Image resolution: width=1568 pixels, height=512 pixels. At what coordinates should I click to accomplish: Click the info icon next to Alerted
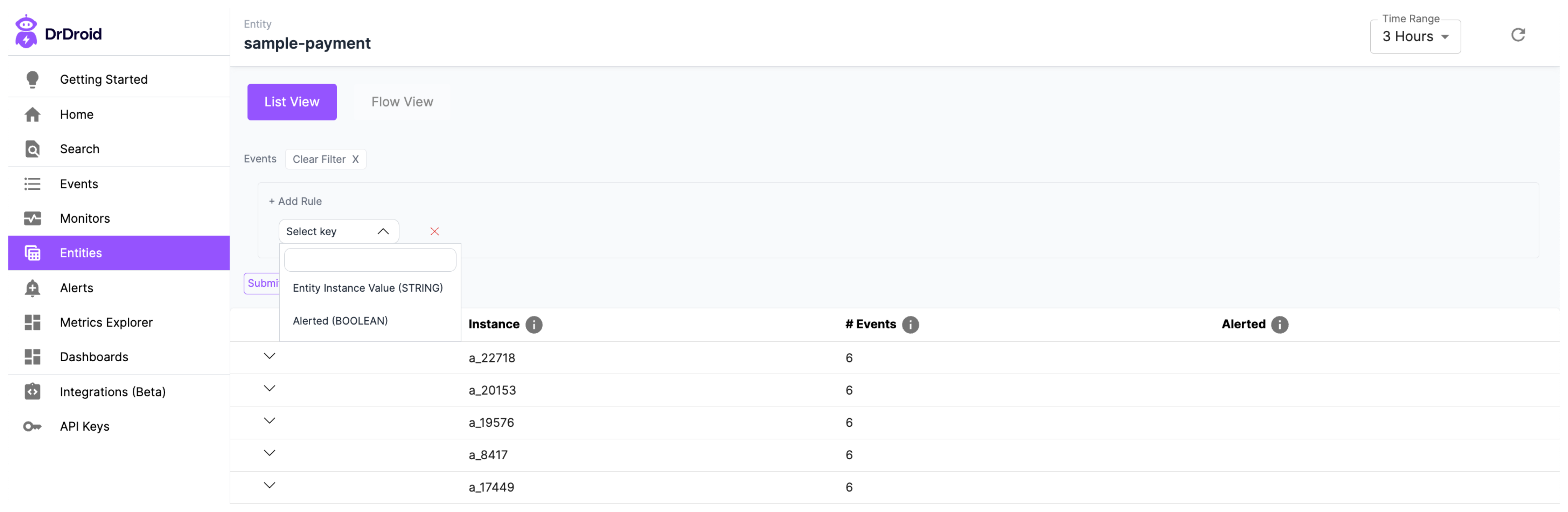pos(1279,325)
